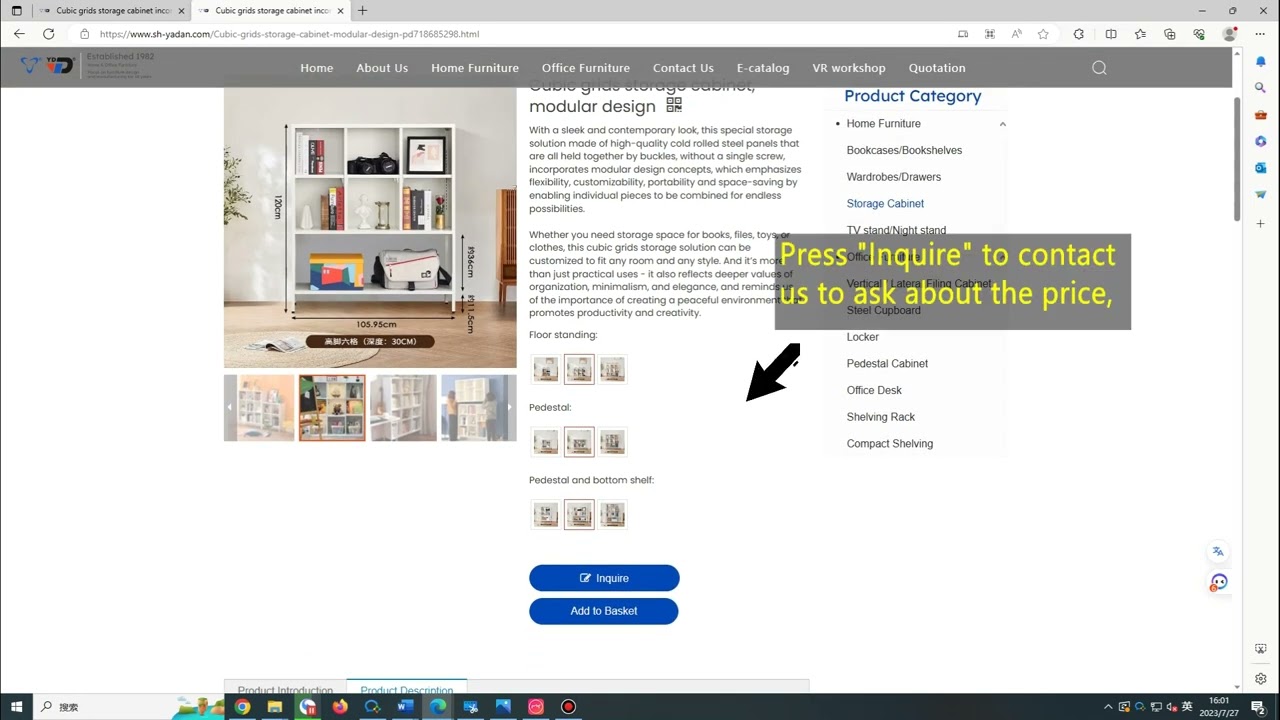Click the search magnifier icon in site header
Screen dimensions: 1280x720
[x=1099, y=68]
